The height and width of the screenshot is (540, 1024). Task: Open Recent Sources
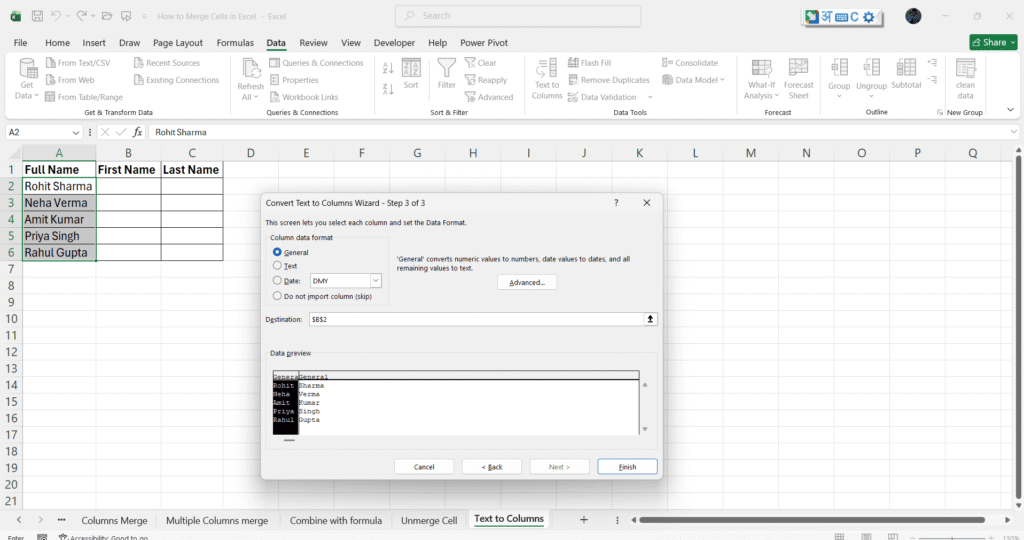coord(167,63)
